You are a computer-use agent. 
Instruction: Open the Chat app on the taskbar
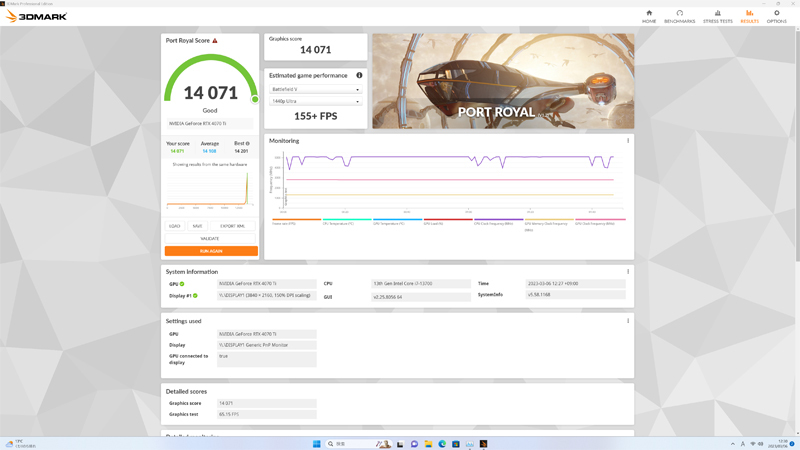pyautogui.click(x=414, y=444)
